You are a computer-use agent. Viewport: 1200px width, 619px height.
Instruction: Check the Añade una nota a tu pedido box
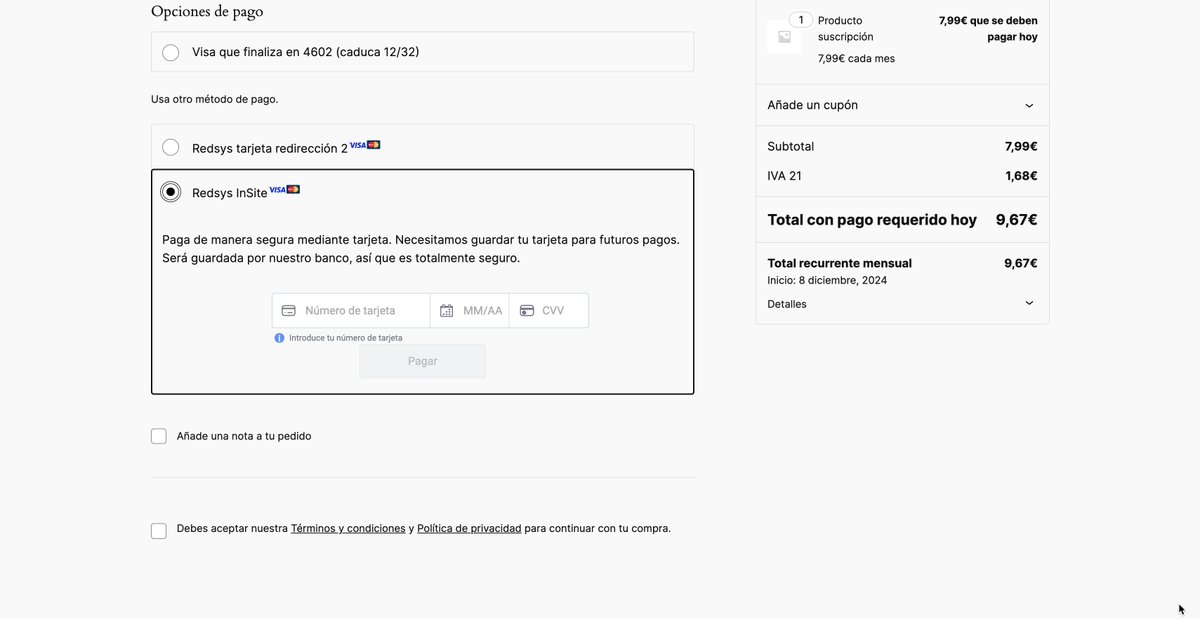pos(158,435)
